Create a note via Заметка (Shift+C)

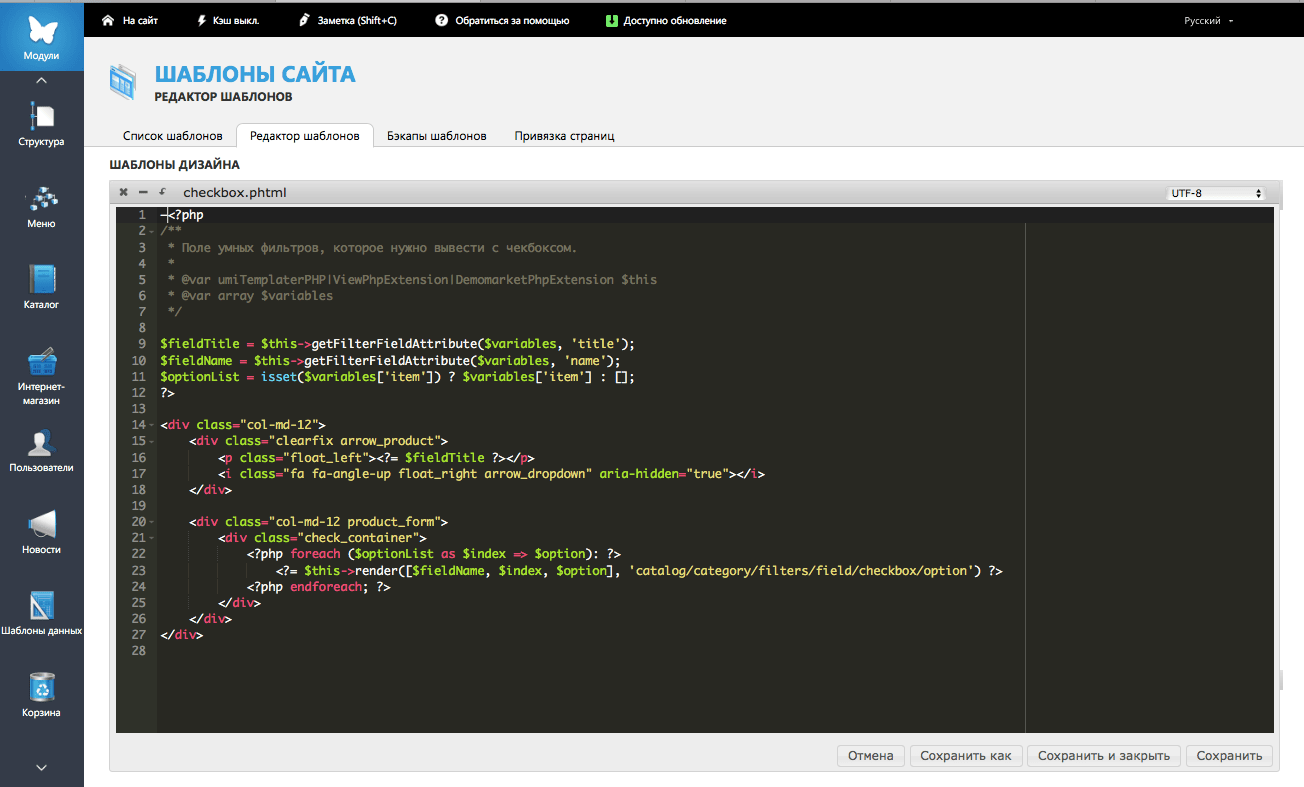pos(348,20)
